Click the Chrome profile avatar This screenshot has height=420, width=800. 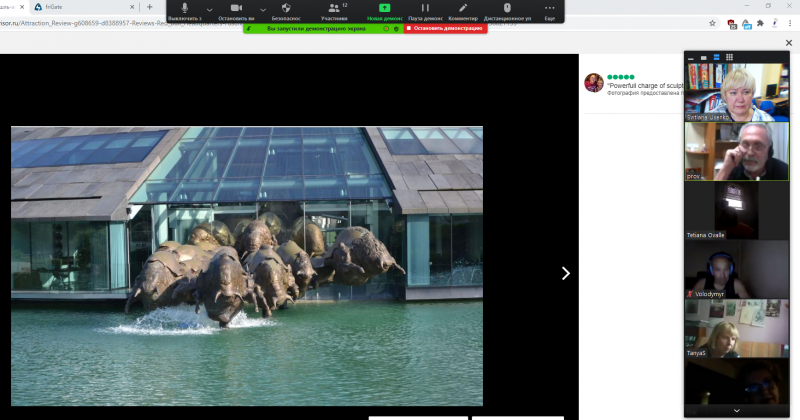coord(775,23)
